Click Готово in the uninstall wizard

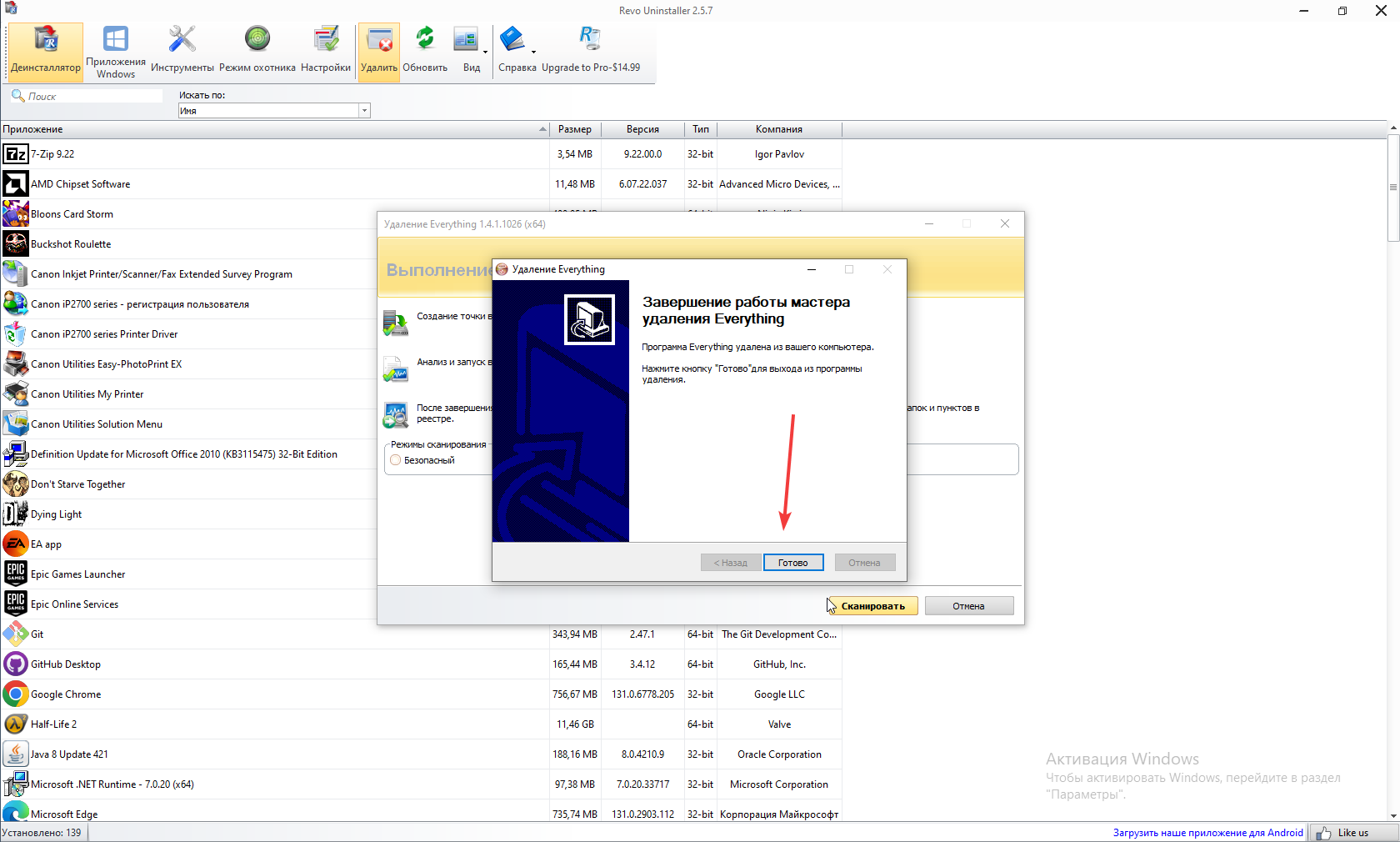pos(793,563)
